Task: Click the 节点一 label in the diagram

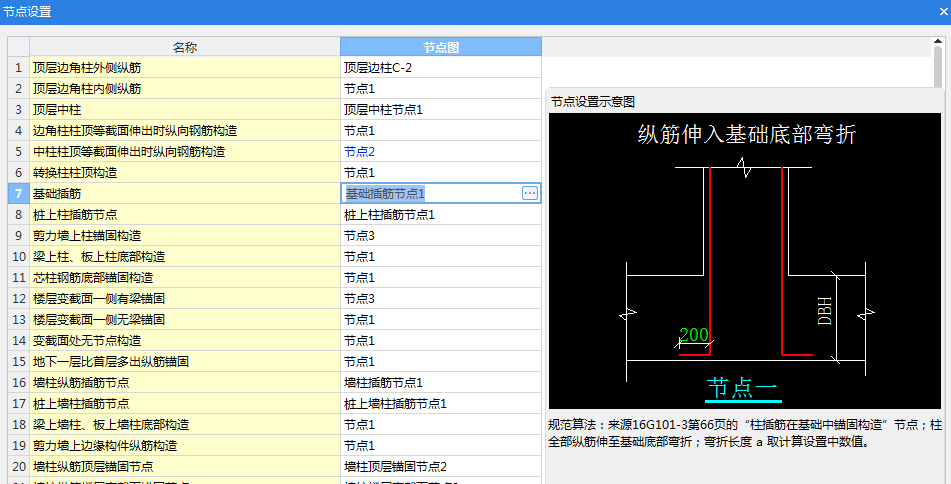Action: pos(743,388)
